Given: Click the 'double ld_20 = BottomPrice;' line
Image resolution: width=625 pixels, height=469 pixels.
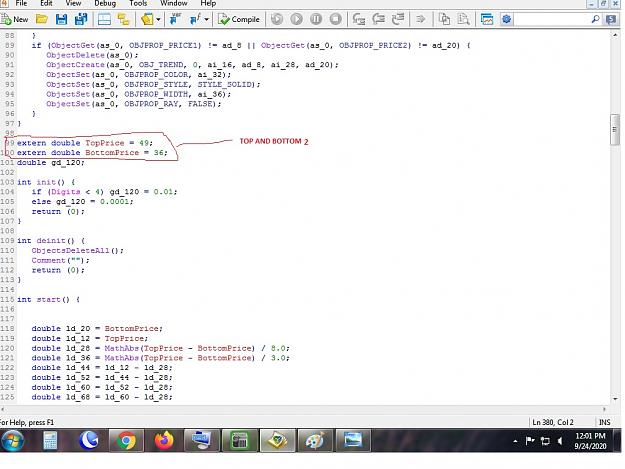Looking at the screenshot, I should click(97, 329).
